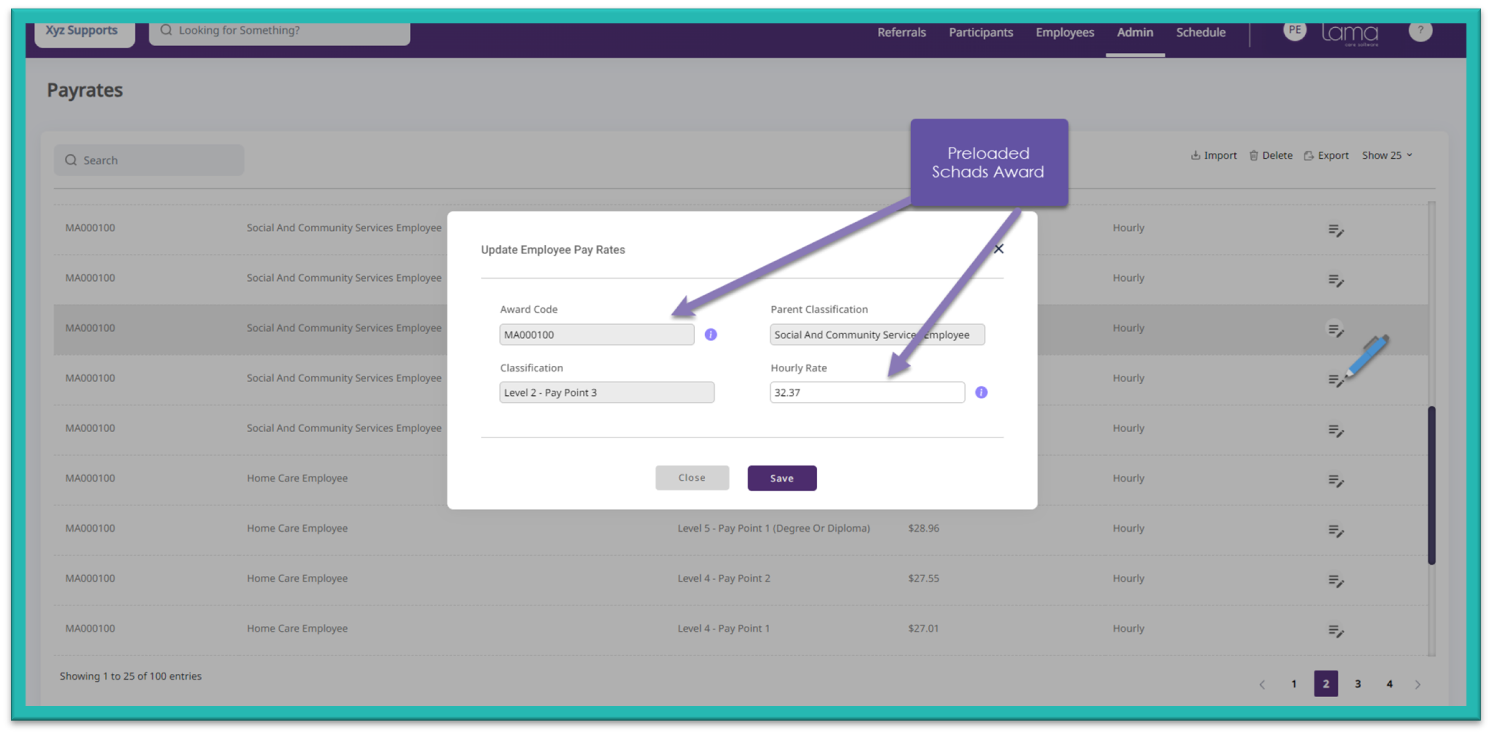Open the Employees menu
1492x735 pixels.
[x=1064, y=33]
